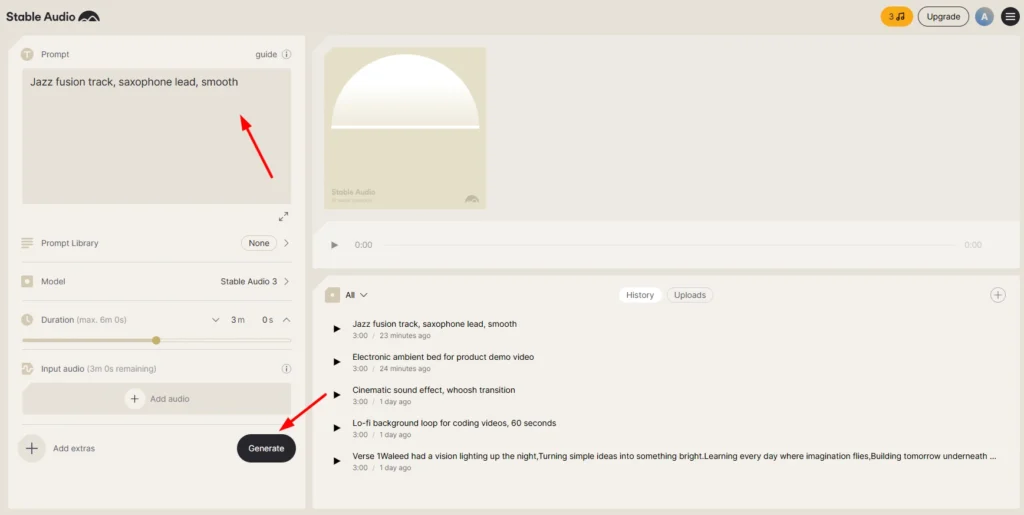
Task: Open the credits counter badge
Action: click(x=897, y=17)
